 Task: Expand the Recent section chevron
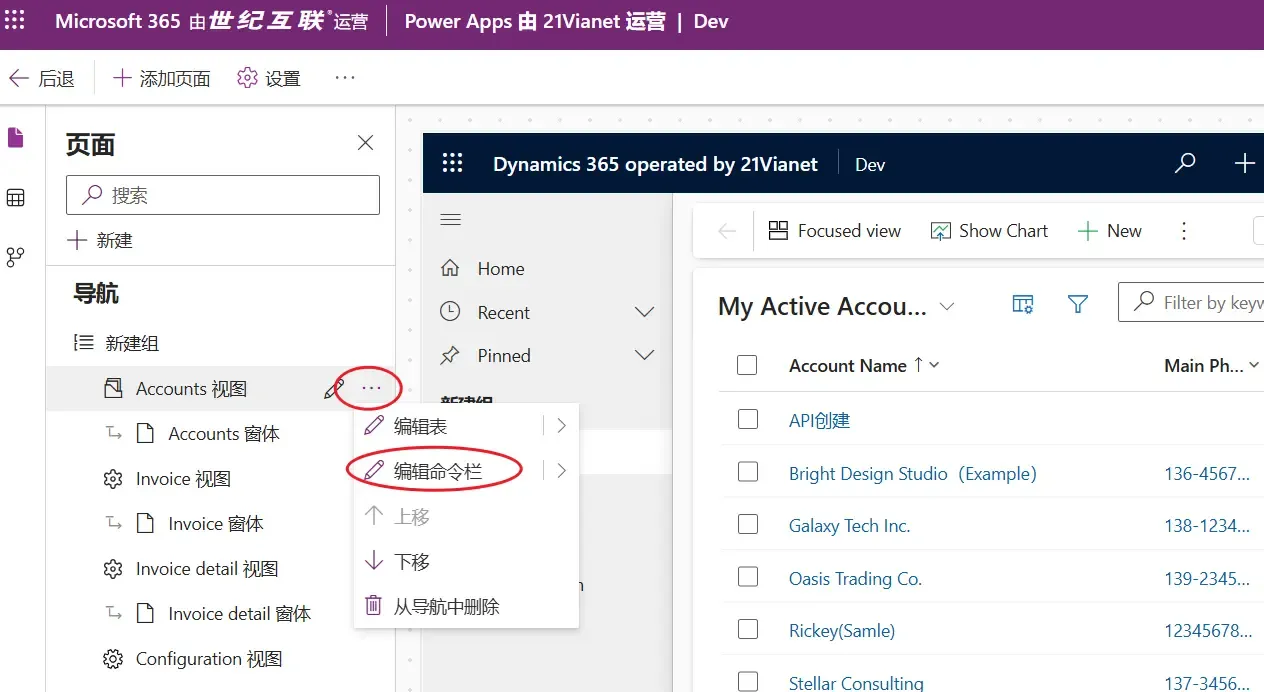[645, 312]
